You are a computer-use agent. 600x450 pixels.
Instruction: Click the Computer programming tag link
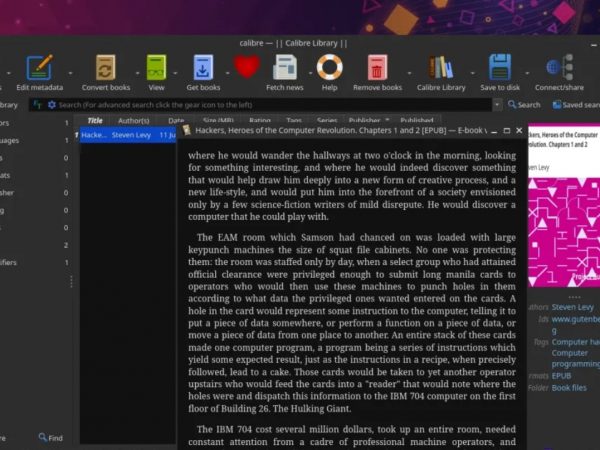coord(576,358)
